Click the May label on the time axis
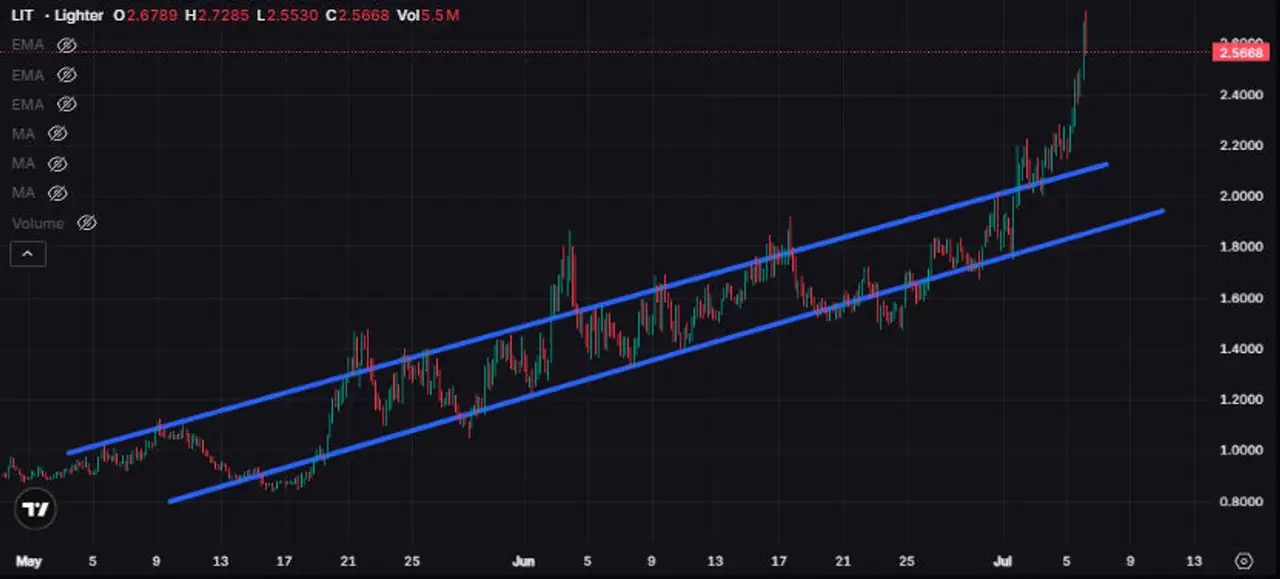Screen dimensions: 1280x579 [x=28, y=561]
